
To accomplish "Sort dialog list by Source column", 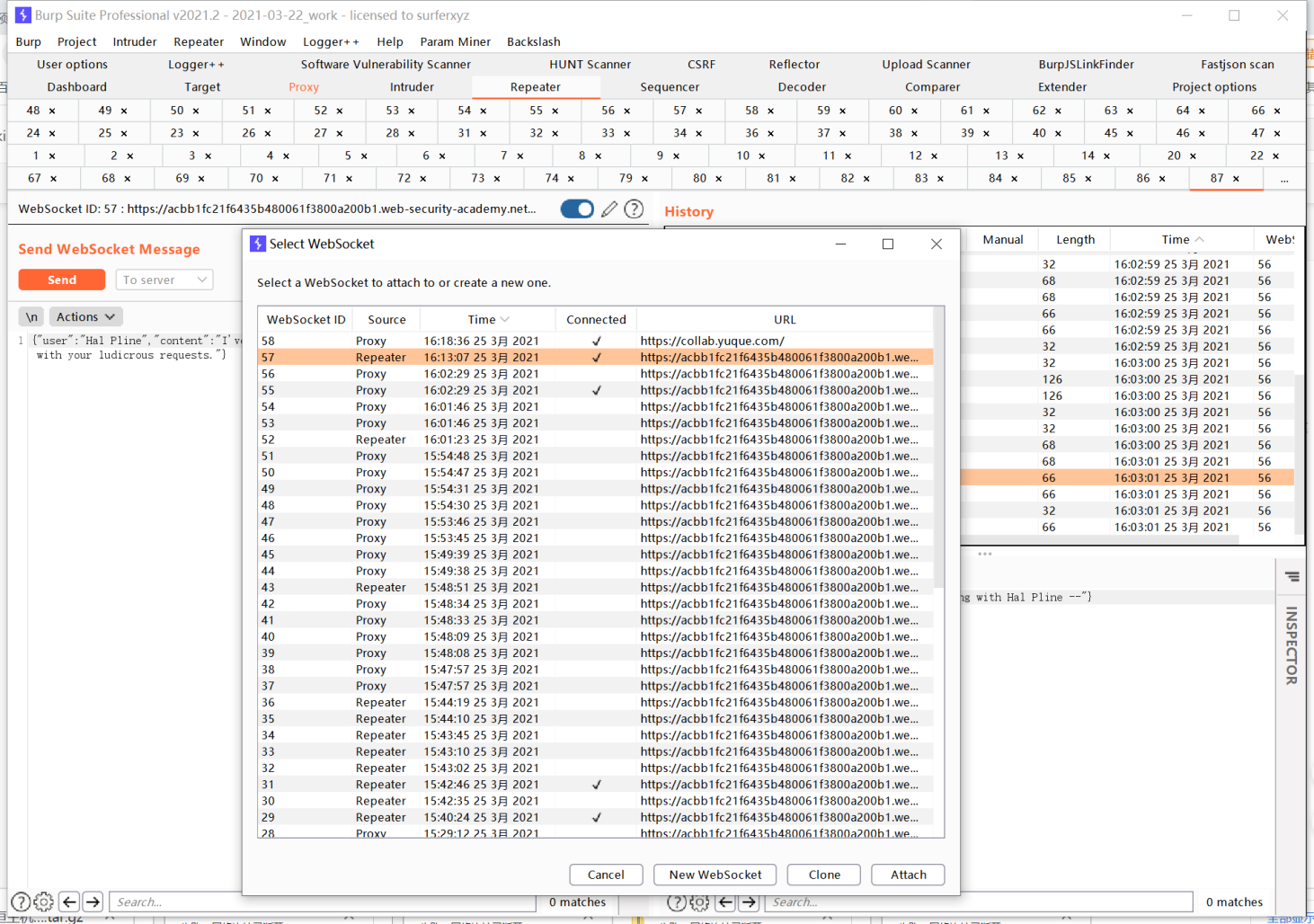I will pyautogui.click(x=386, y=319).
